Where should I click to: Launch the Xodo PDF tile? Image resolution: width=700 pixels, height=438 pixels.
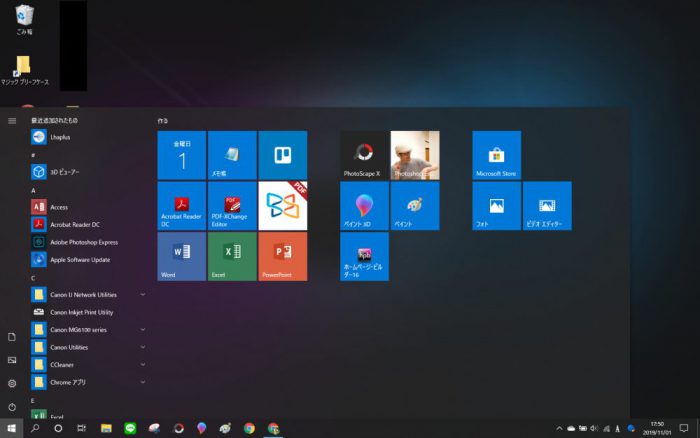point(283,206)
